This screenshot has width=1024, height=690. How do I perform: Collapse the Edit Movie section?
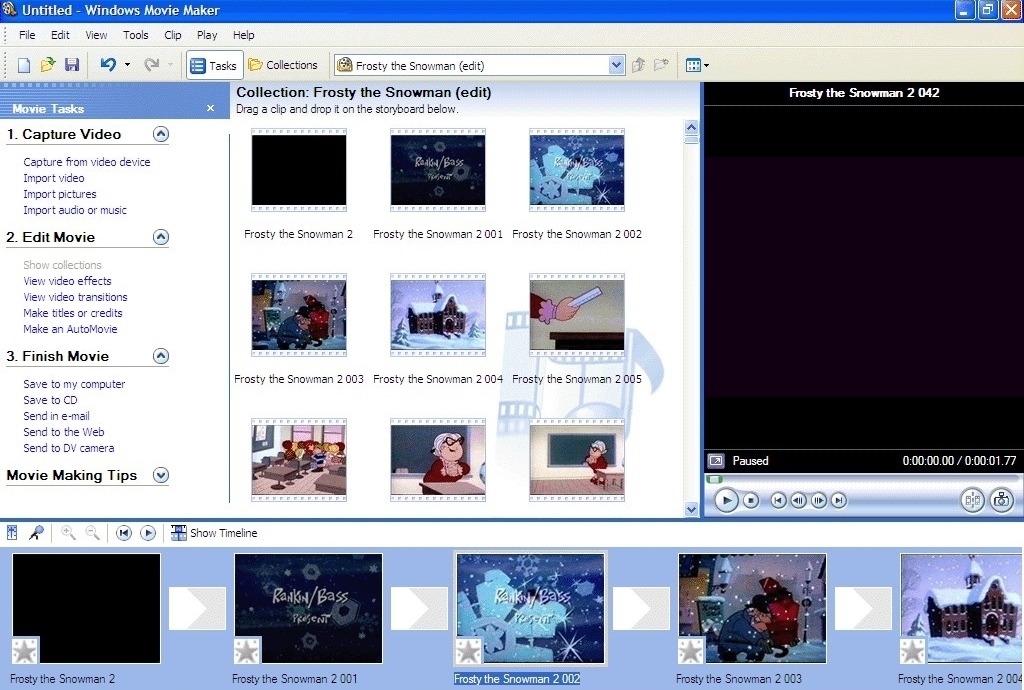(x=161, y=237)
